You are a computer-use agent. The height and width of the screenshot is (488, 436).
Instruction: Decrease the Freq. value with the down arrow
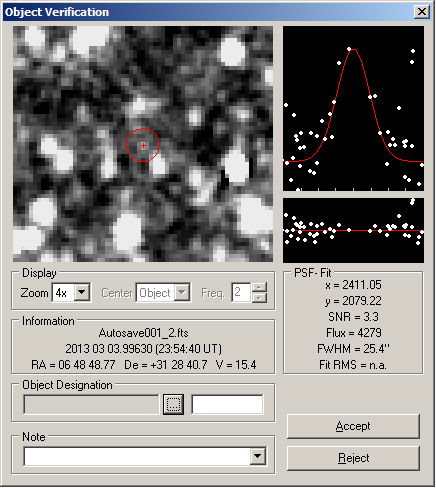pos(259,298)
